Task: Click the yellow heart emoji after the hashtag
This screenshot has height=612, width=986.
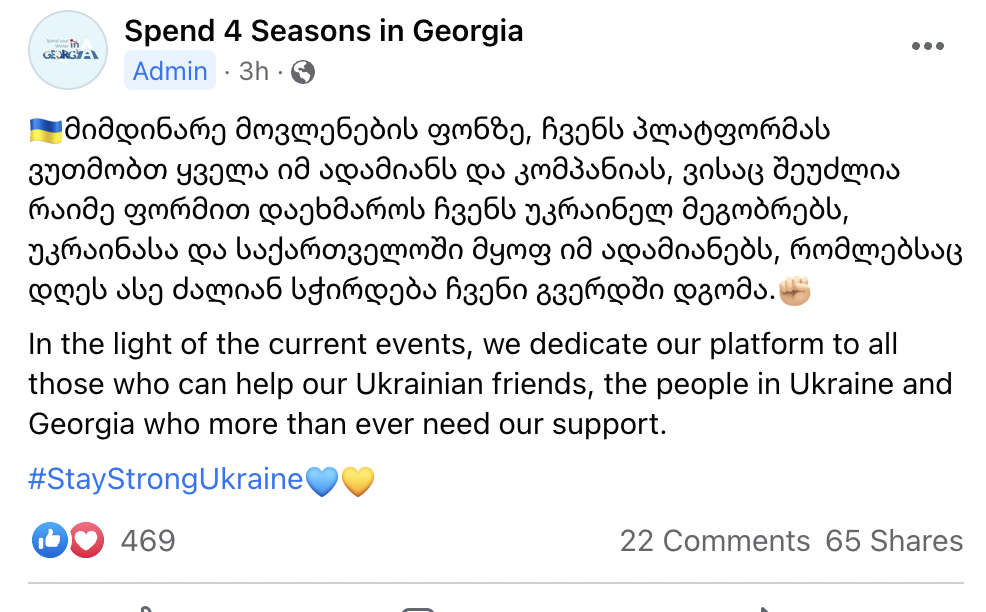Action: [x=357, y=481]
